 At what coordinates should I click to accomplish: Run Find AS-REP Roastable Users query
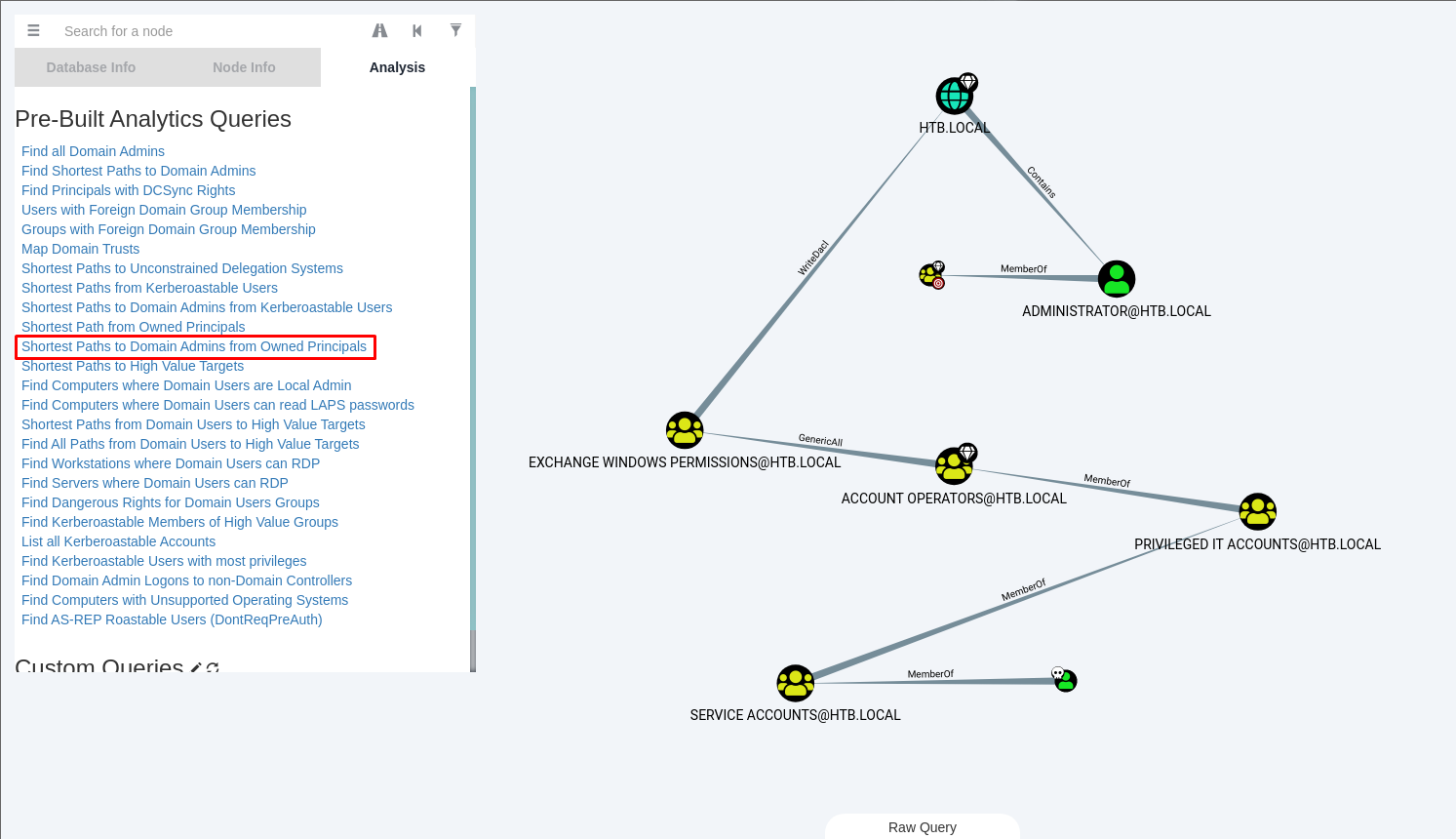pos(172,619)
